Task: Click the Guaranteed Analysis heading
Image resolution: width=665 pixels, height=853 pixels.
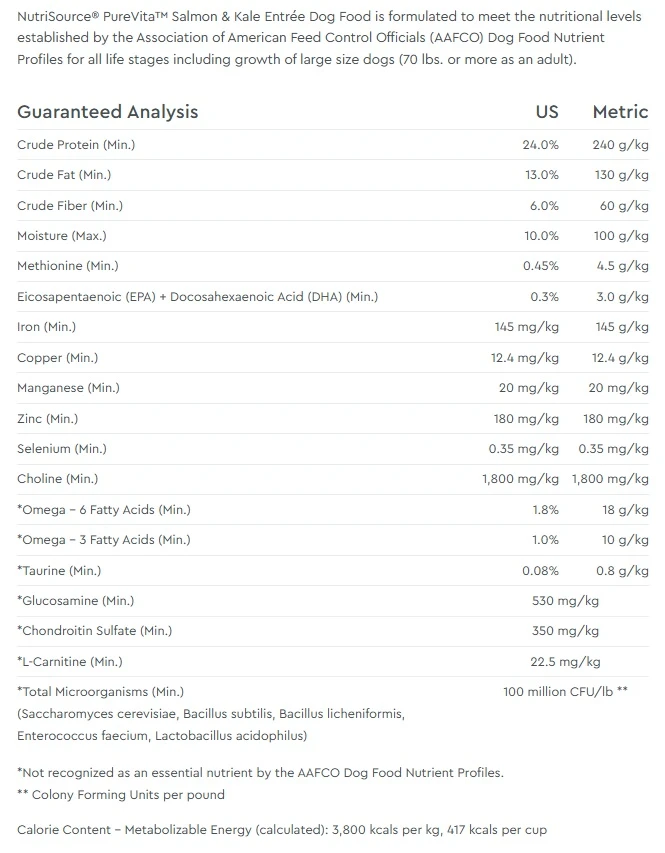Action: (x=108, y=112)
